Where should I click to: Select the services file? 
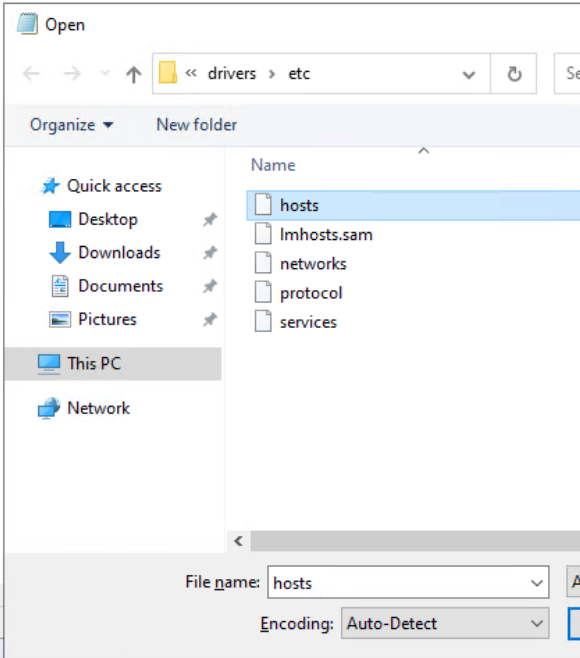coord(308,322)
